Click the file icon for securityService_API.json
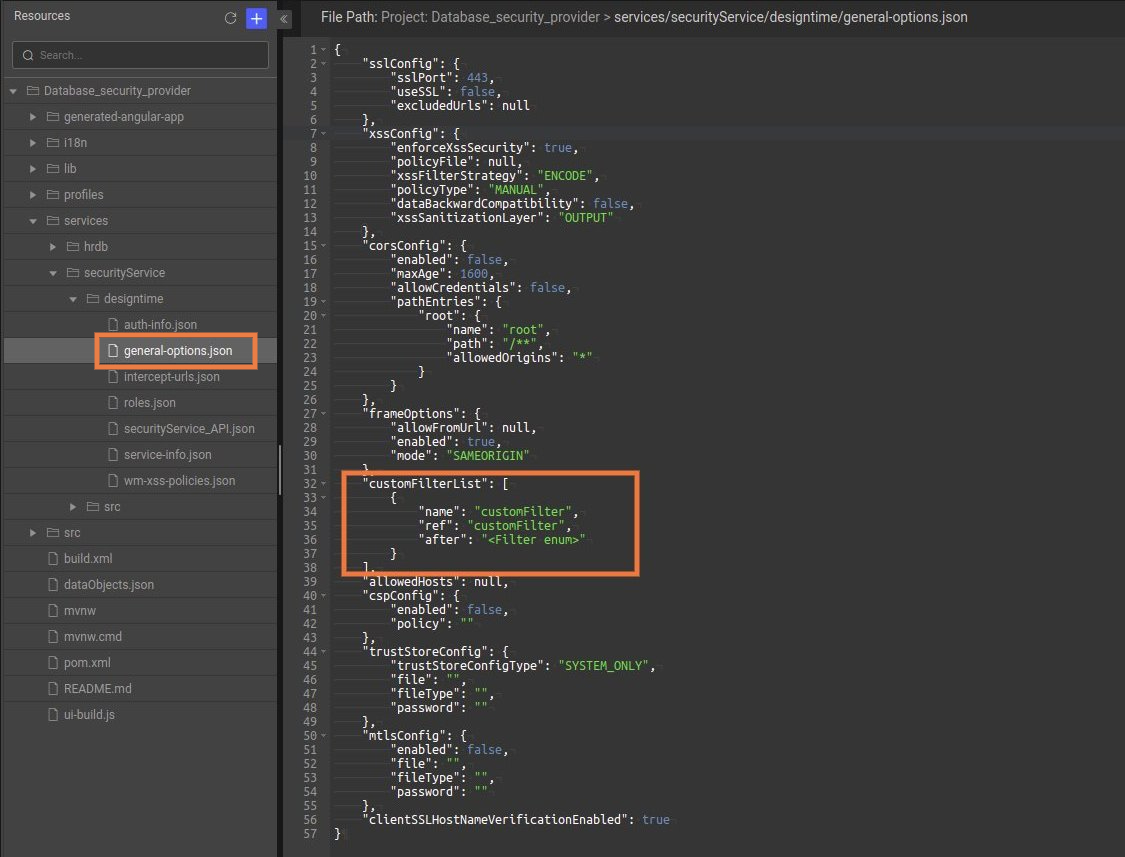This screenshot has width=1125, height=857. click(x=110, y=428)
